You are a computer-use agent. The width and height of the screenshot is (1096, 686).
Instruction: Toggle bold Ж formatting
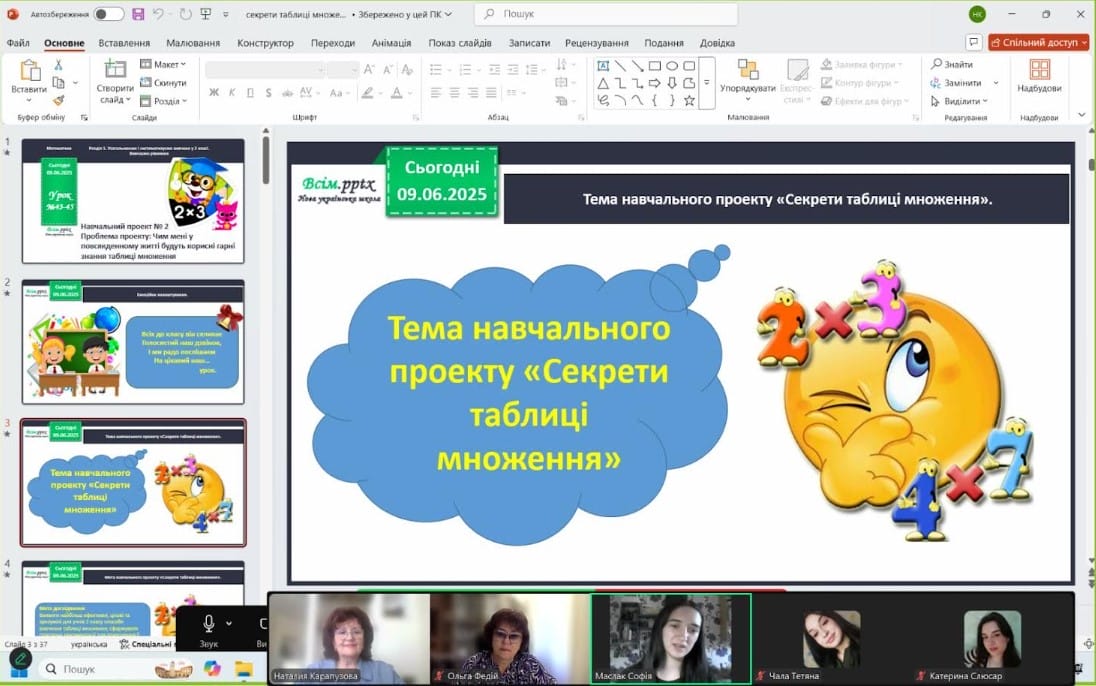click(x=214, y=92)
